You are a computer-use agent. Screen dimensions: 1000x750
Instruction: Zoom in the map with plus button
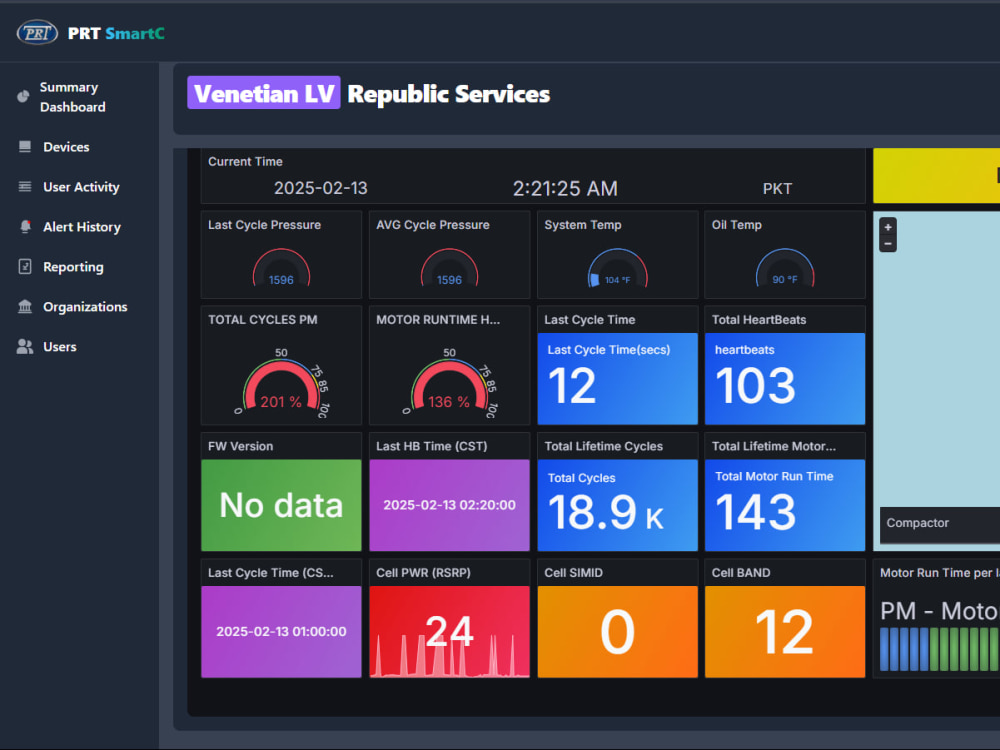click(888, 227)
